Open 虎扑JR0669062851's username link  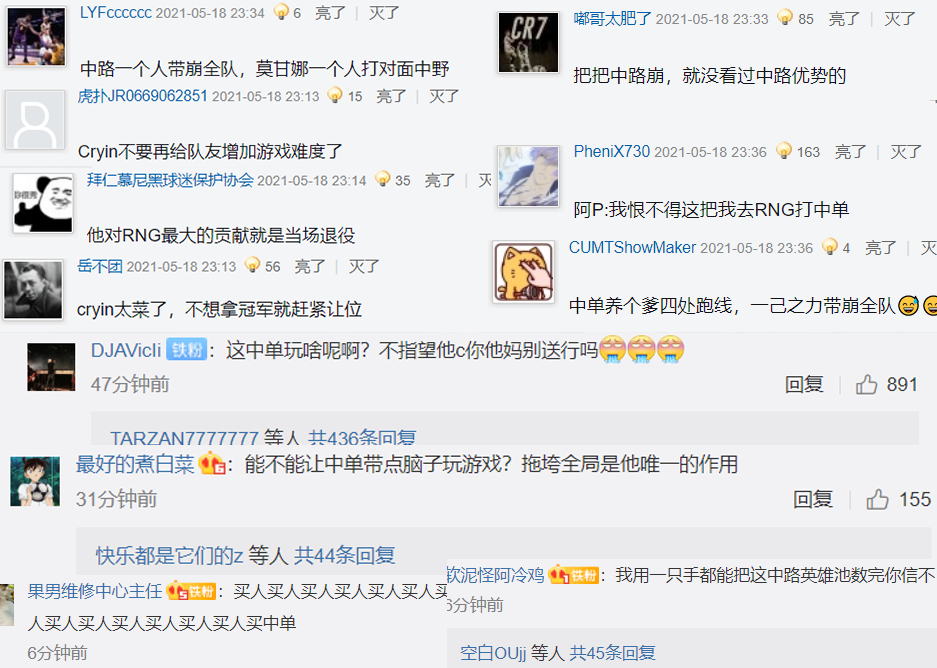click(x=142, y=96)
